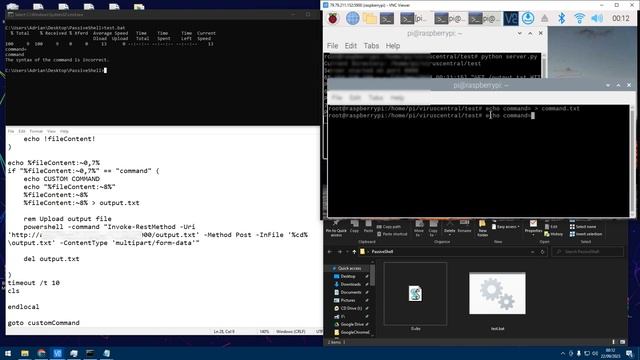The height and width of the screenshot is (360, 640).
Task: Launch the web browser globe icon
Action: (352, 18)
